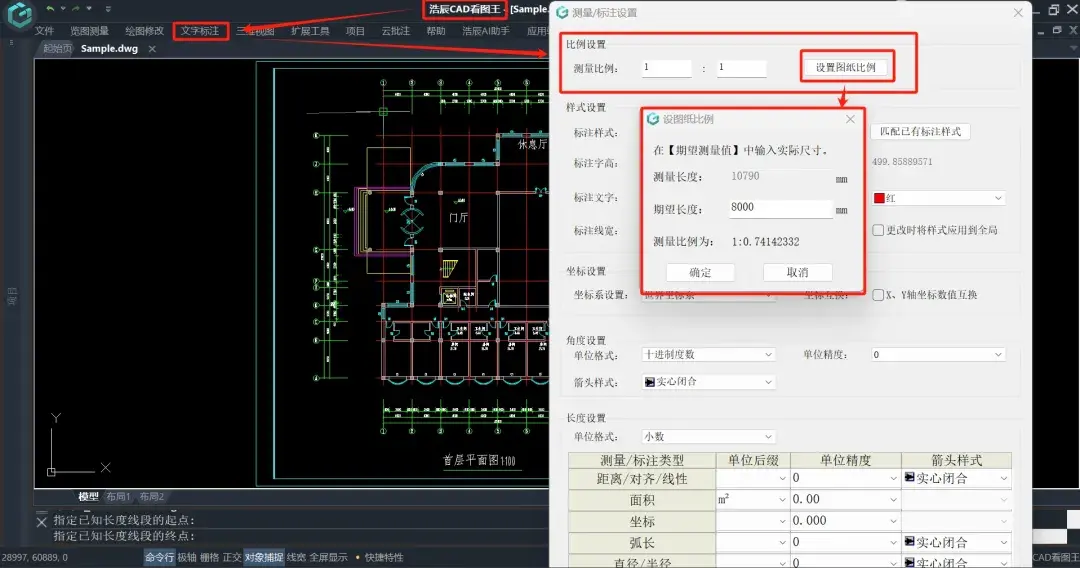The width and height of the screenshot is (1080, 568).
Task: Click 确定 in 设图纸比例 dialog
Action: (700, 272)
